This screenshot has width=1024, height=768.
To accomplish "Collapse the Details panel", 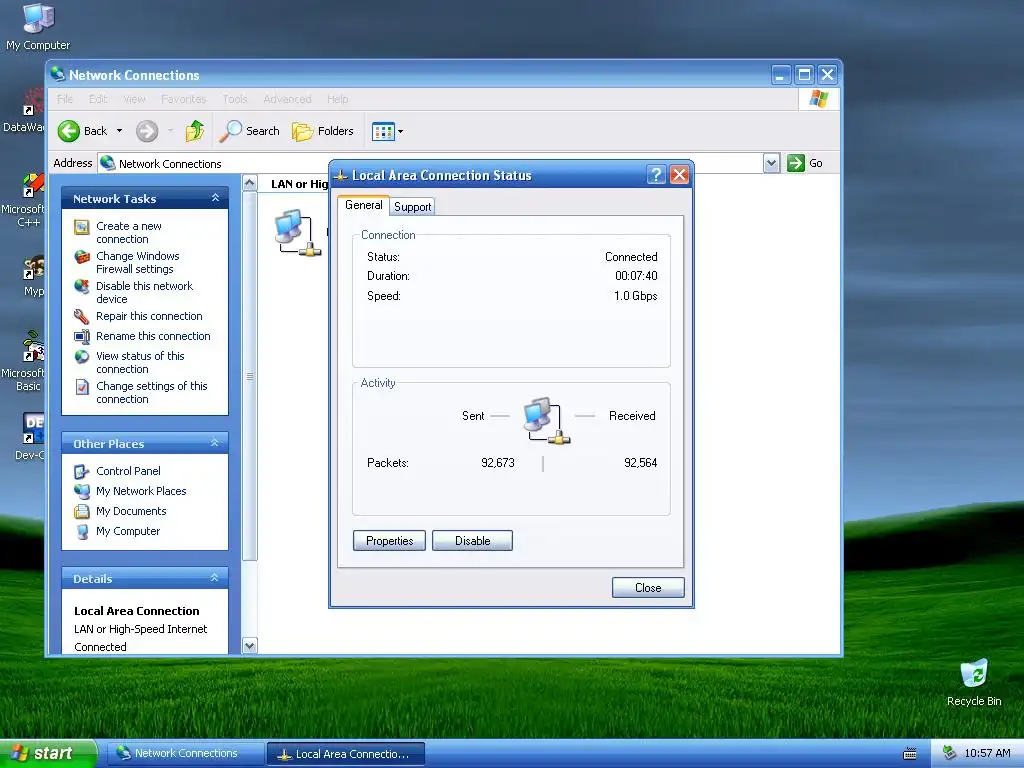I will pos(215,579).
